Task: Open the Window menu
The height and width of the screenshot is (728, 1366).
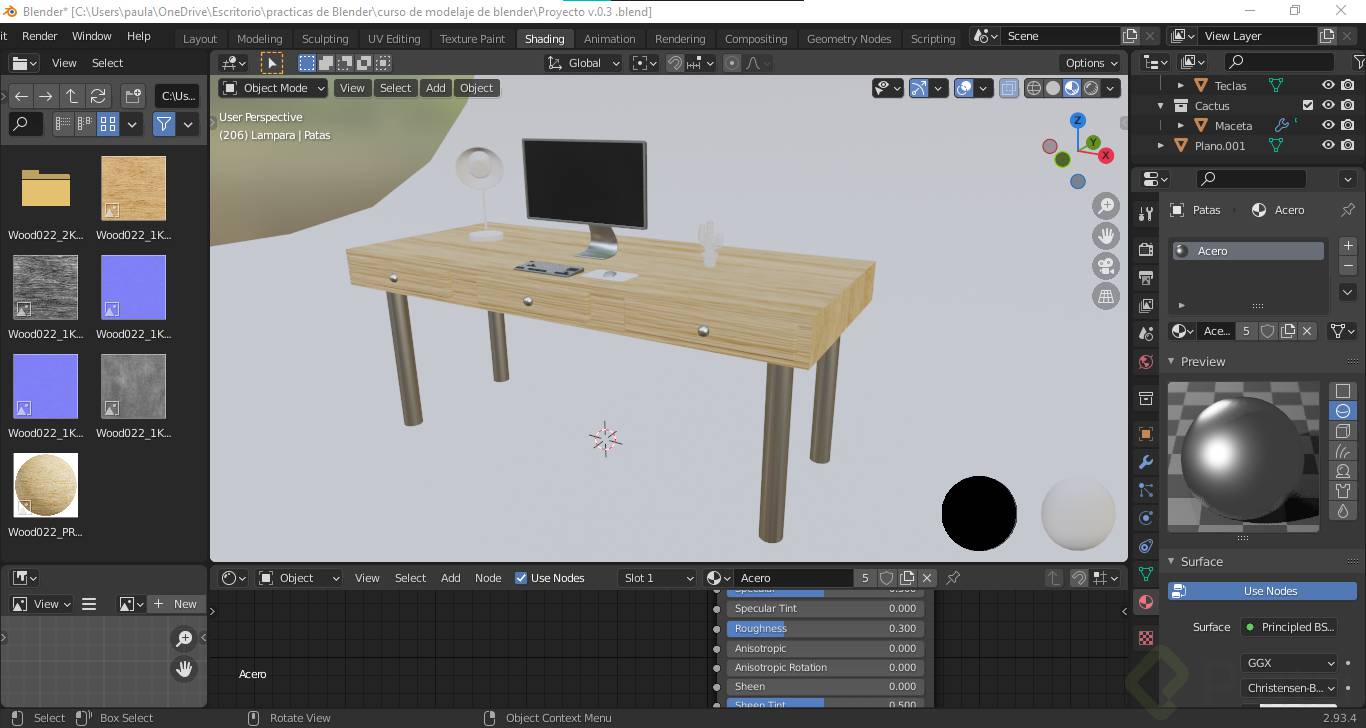Action: [92, 36]
